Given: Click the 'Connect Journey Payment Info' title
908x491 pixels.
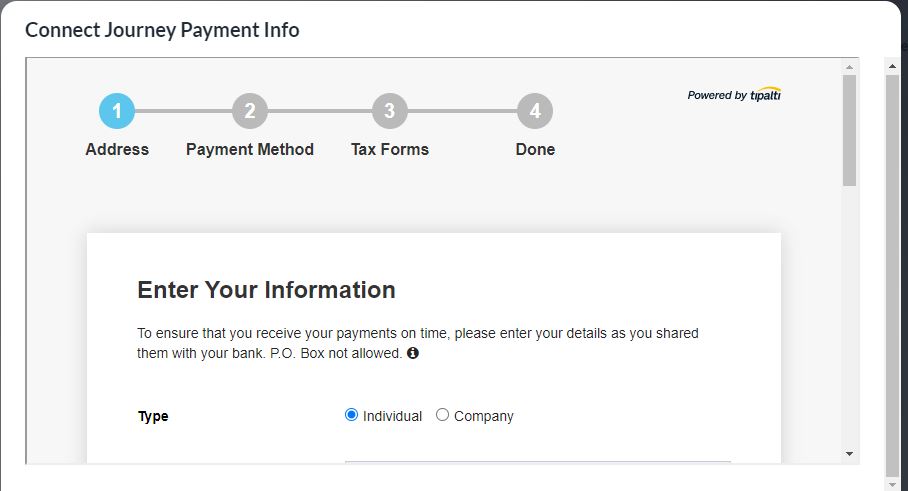Looking at the screenshot, I should (162, 30).
